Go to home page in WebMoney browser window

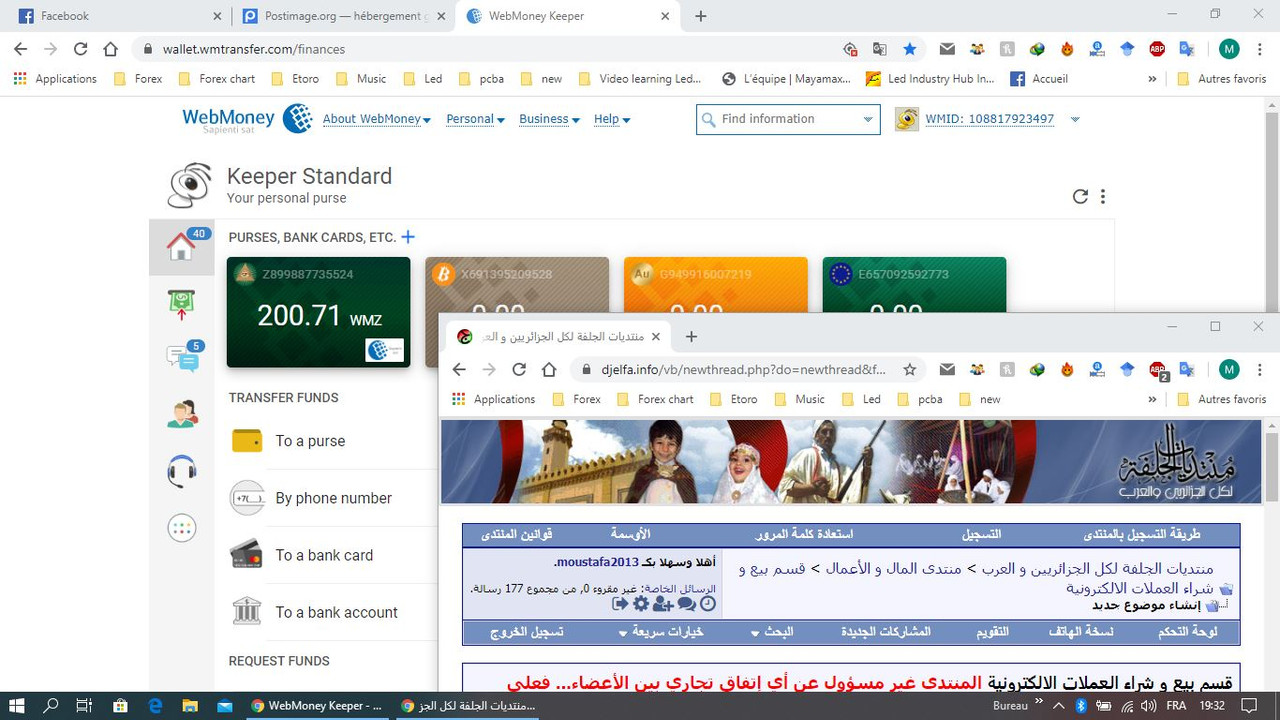[x=111, y=48]
